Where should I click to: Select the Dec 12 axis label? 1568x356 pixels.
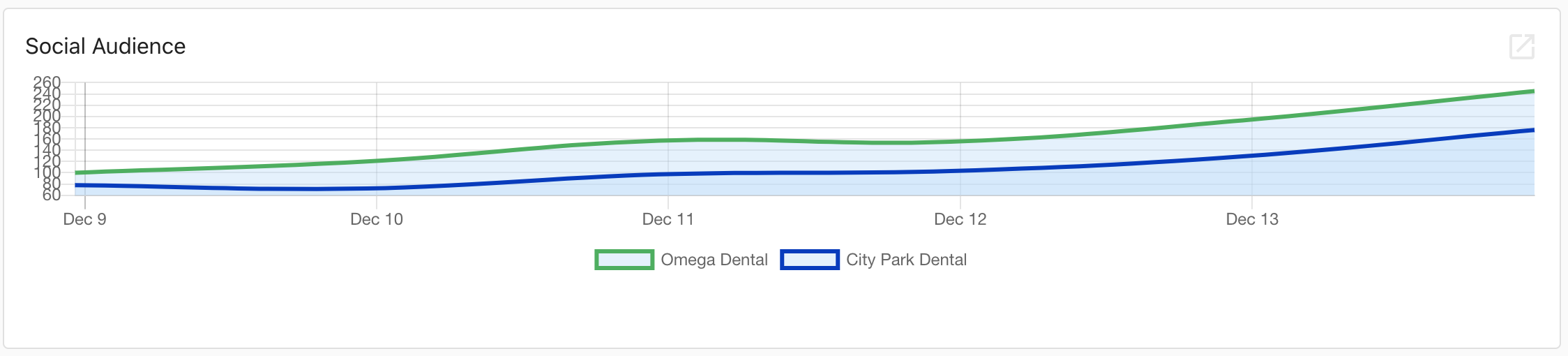tap(960, 219)
